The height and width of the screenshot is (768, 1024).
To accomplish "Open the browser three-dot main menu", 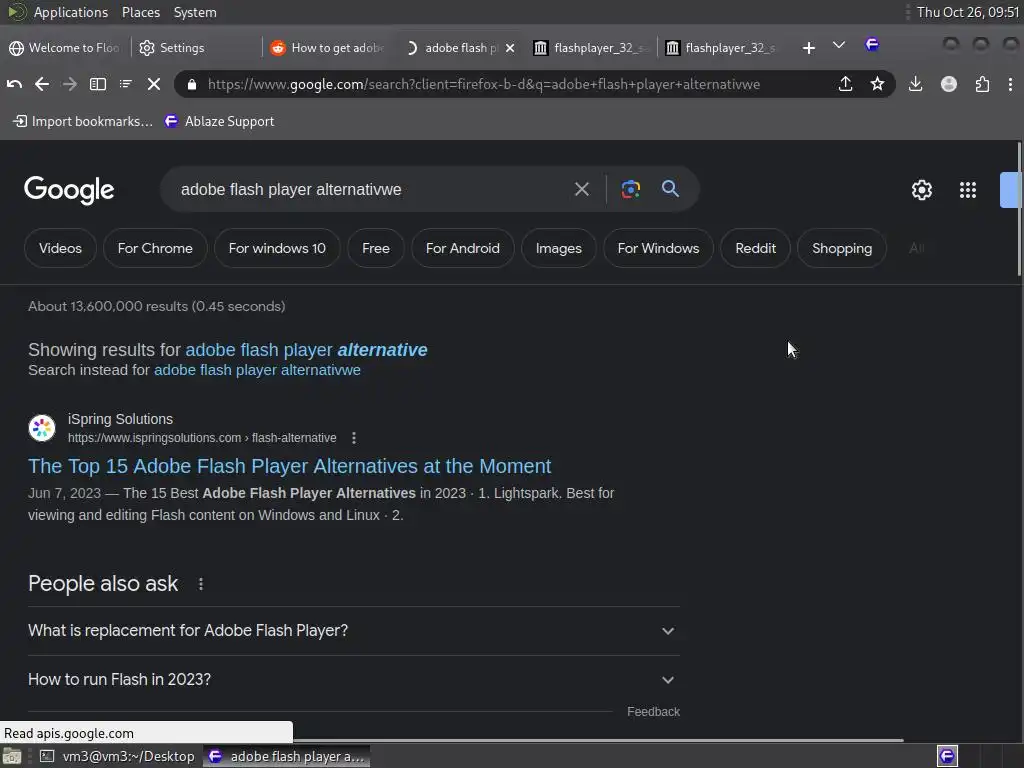I will coord(1010,84).
